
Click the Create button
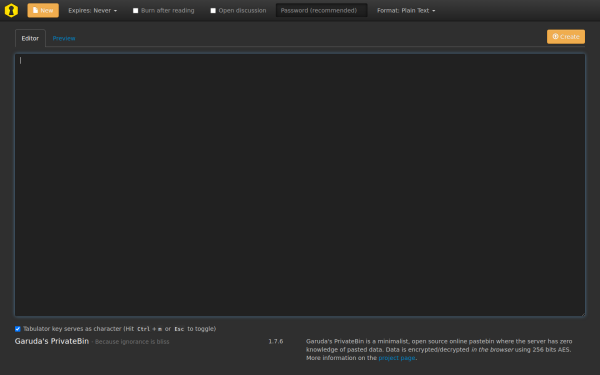point(566,37)
